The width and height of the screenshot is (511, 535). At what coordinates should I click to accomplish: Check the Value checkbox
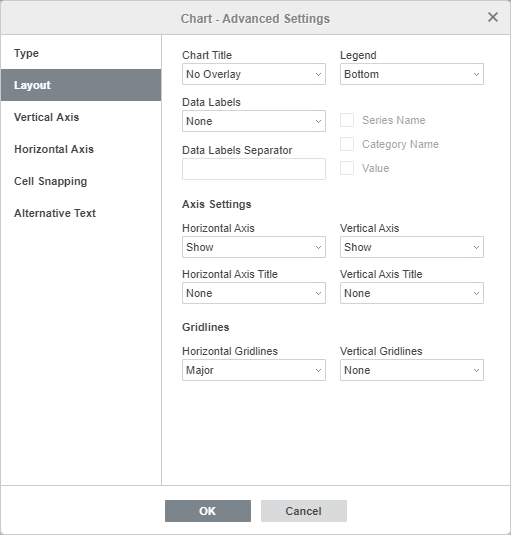347,168
